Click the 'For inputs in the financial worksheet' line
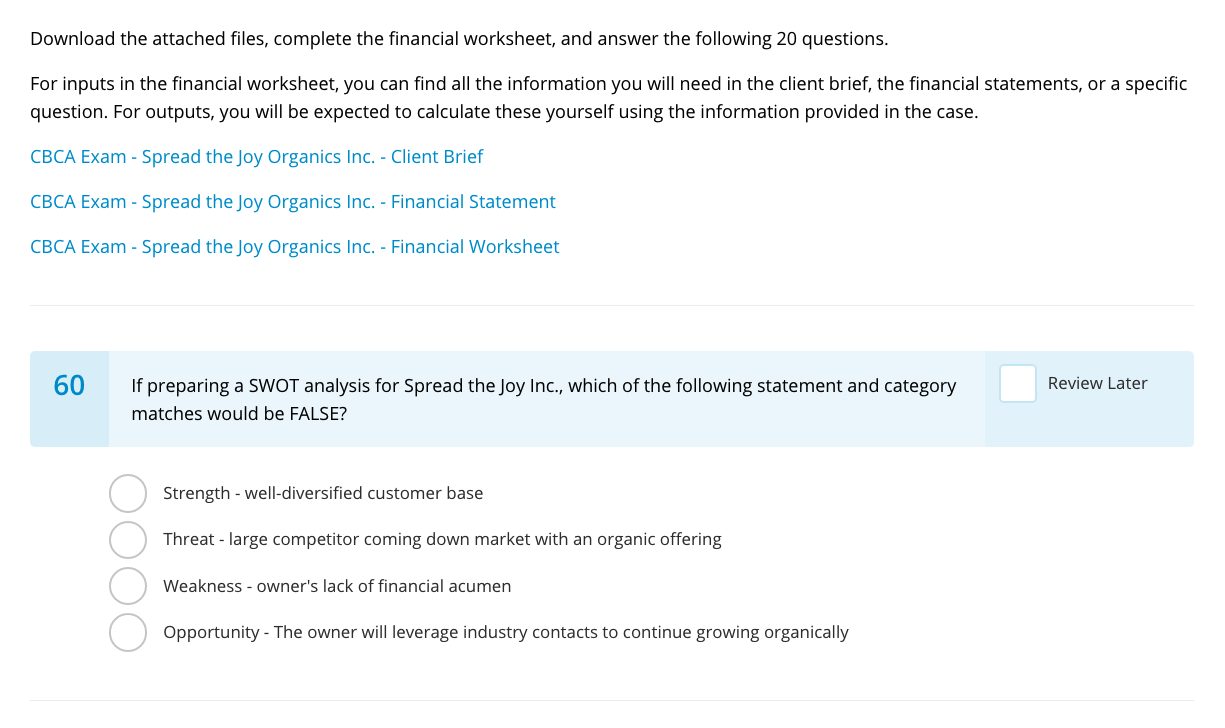This screenshot has width=1225, height=728. point(608,84)
